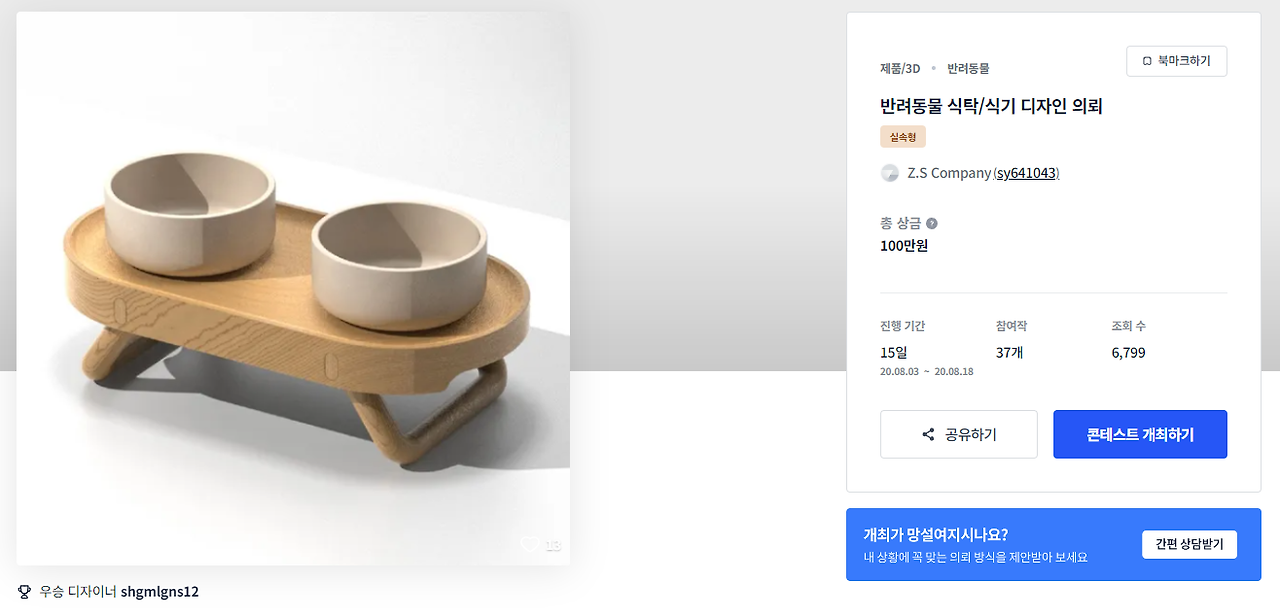Open the sy641043 user profile link

[x=1026, y=173]
